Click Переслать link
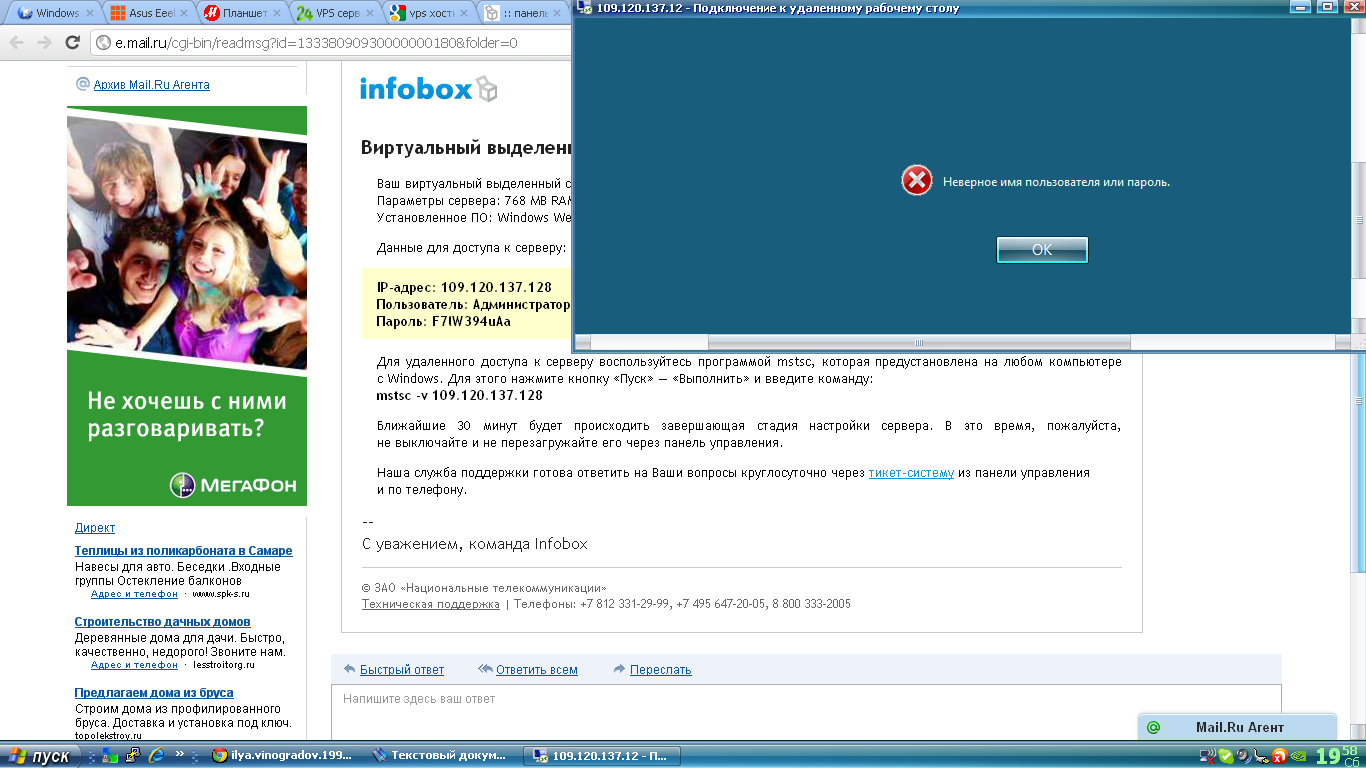Image resolution: width=1366 pixels, height=768 pixels. 660,670
